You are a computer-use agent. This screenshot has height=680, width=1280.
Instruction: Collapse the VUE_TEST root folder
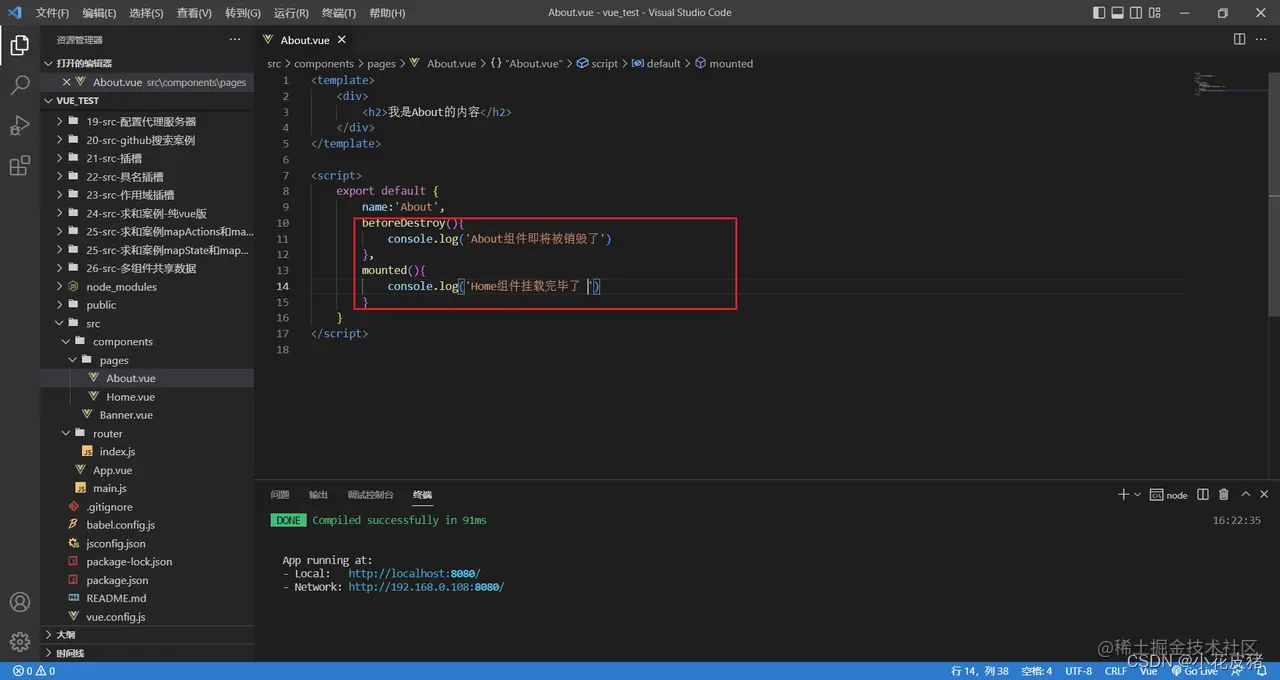click(147, 100)
